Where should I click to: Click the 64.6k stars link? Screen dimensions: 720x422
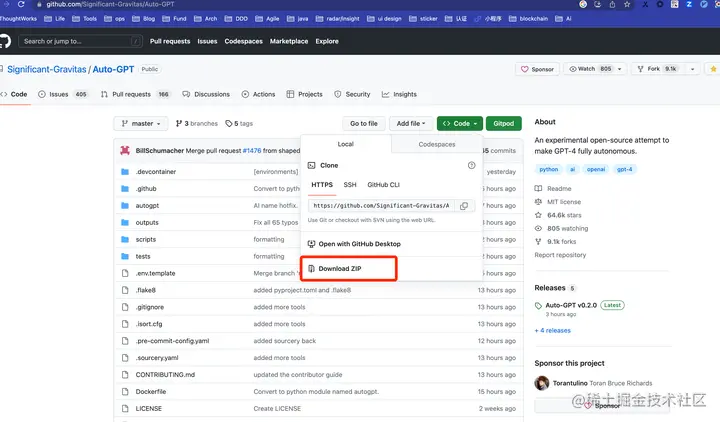pos(564,215)
